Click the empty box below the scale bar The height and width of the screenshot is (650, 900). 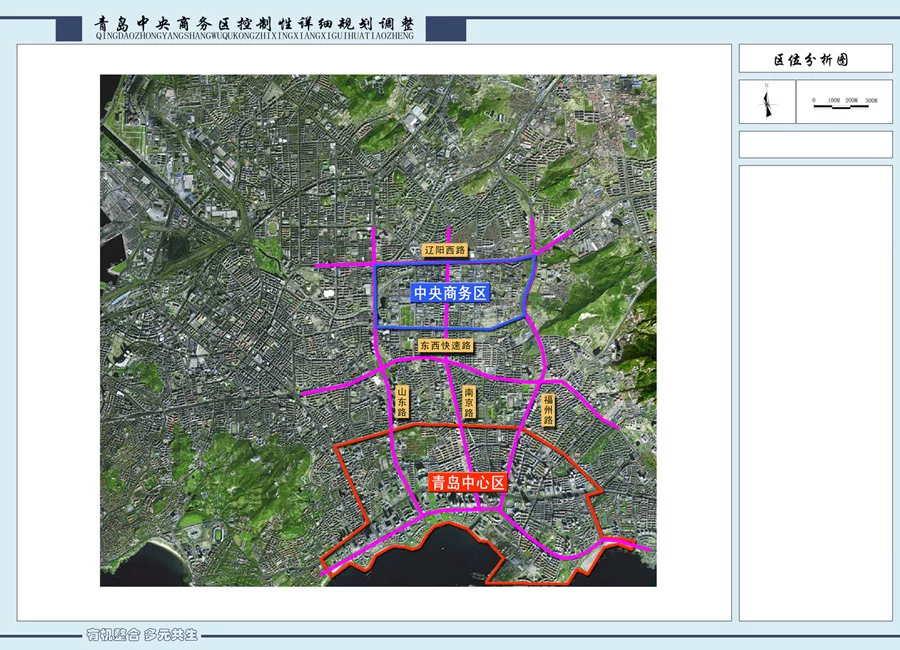click(x=815, y=144)
